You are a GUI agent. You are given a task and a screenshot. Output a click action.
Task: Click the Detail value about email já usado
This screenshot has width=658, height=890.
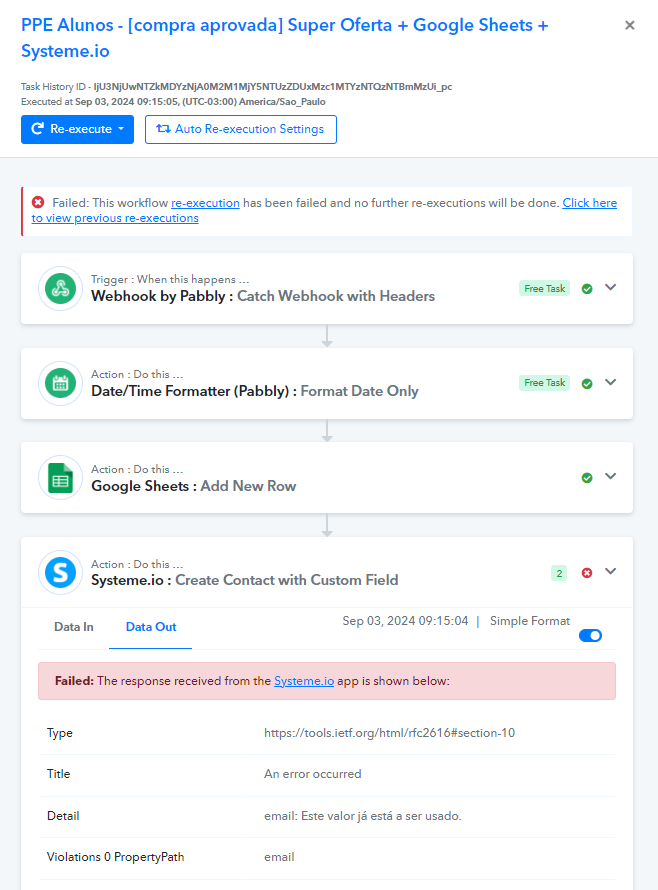[363, 816]
